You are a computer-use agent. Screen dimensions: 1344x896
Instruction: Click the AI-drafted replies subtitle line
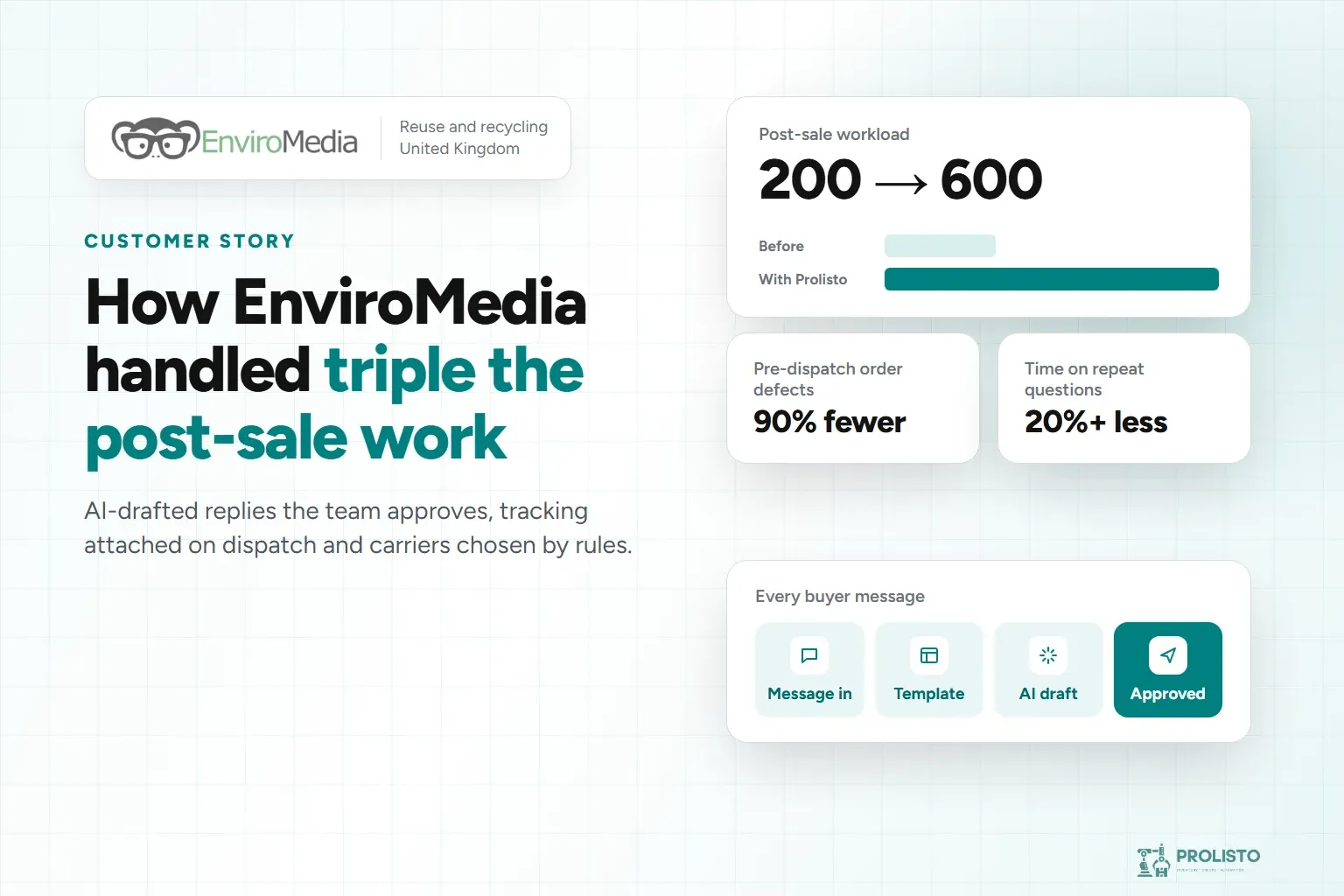(336, 511)
